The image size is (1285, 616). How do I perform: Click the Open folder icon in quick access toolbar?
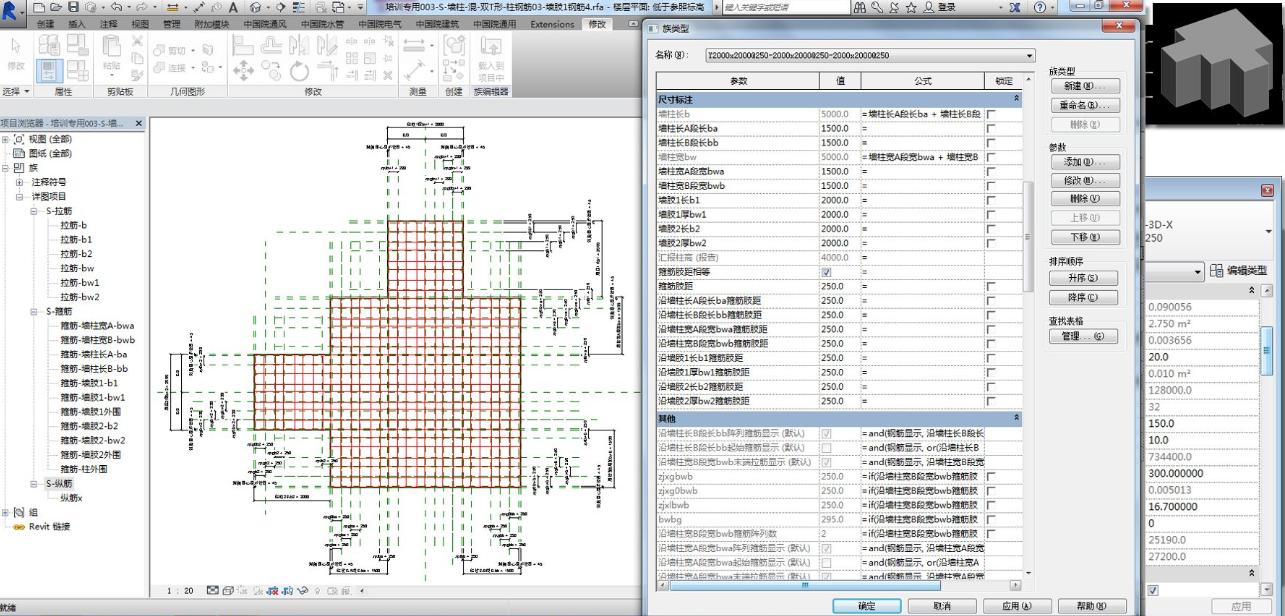56,7
